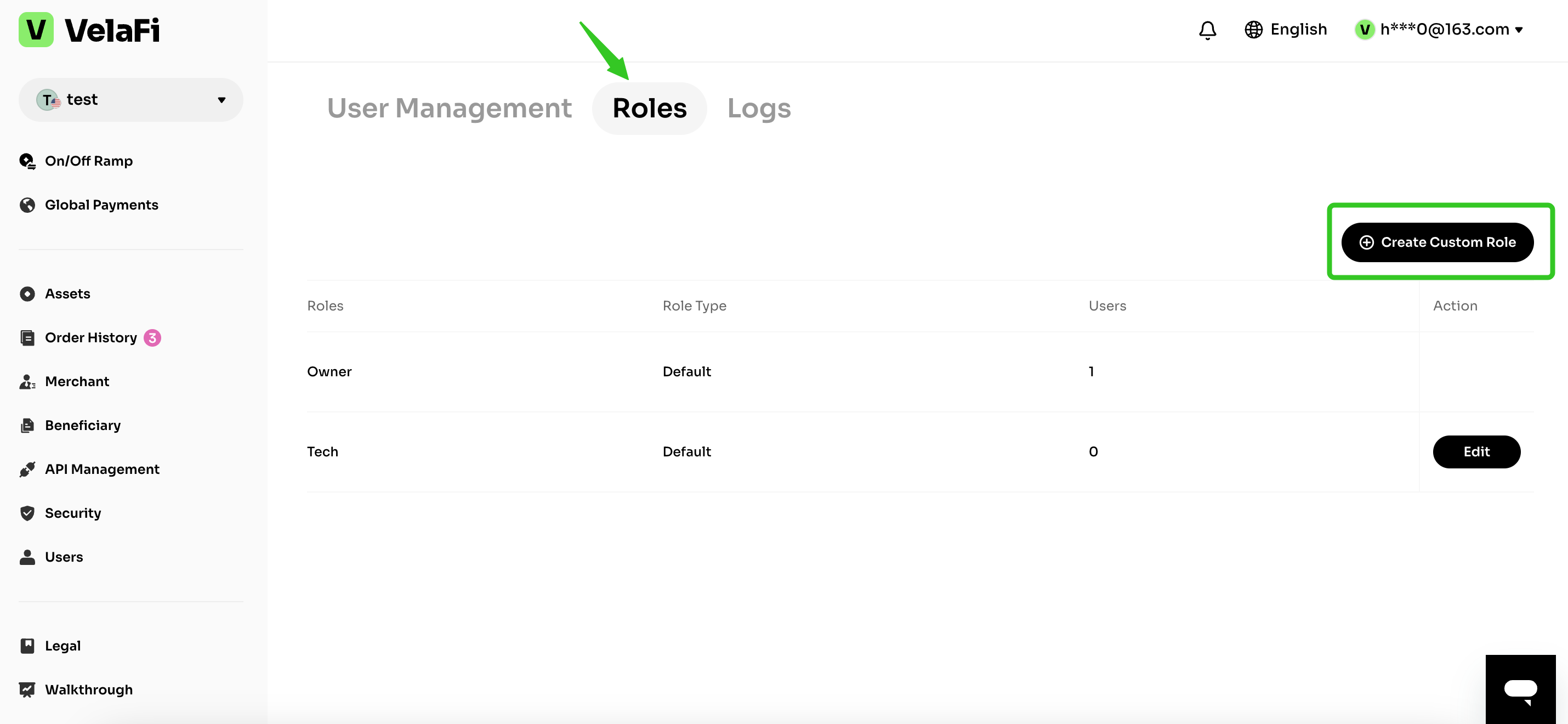Screen dimensions: 1568x724
Task: Click the Security shield icon
Action: [x=27, y=513]
